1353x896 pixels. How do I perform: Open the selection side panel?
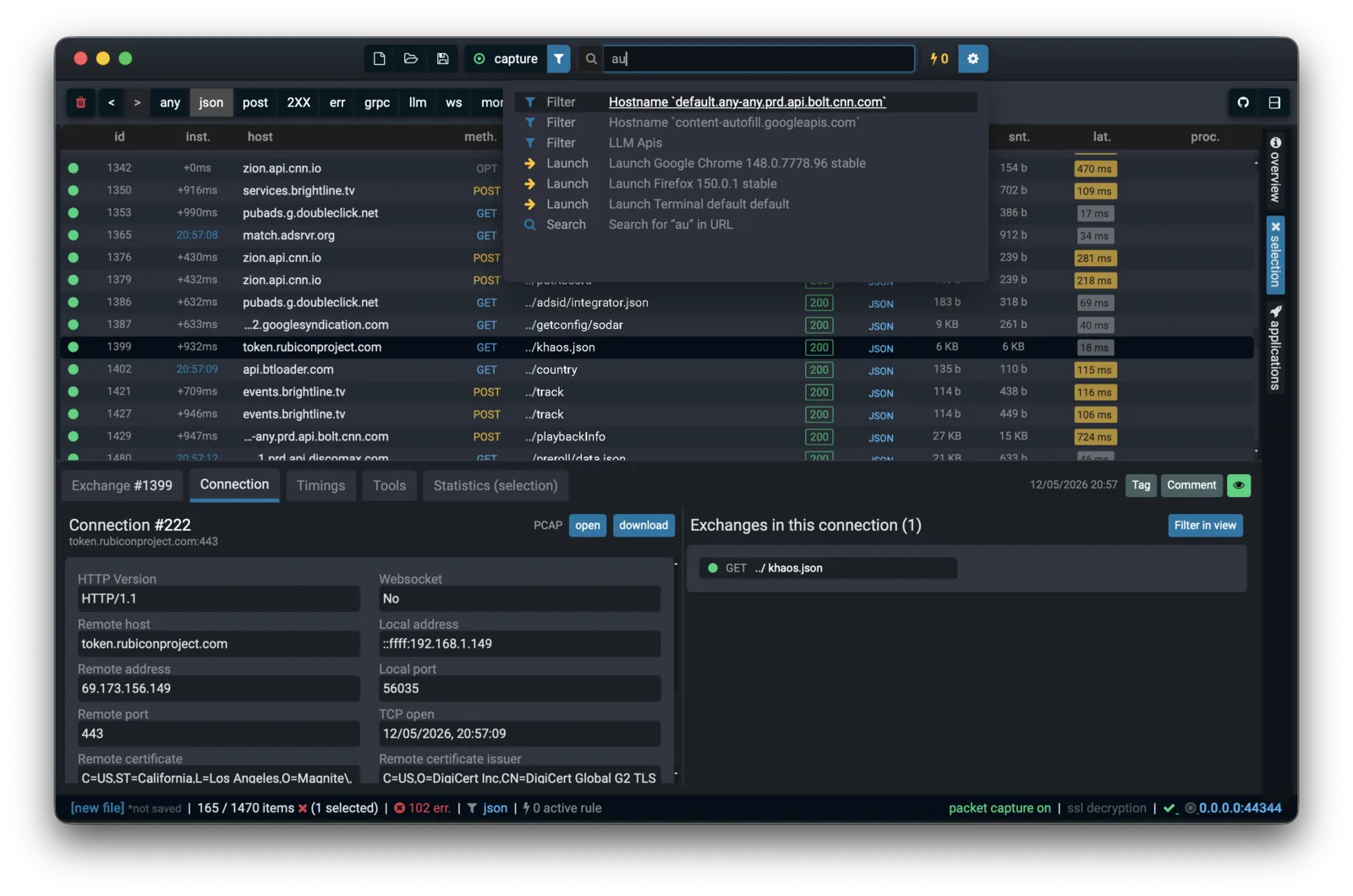(1275, 255)
